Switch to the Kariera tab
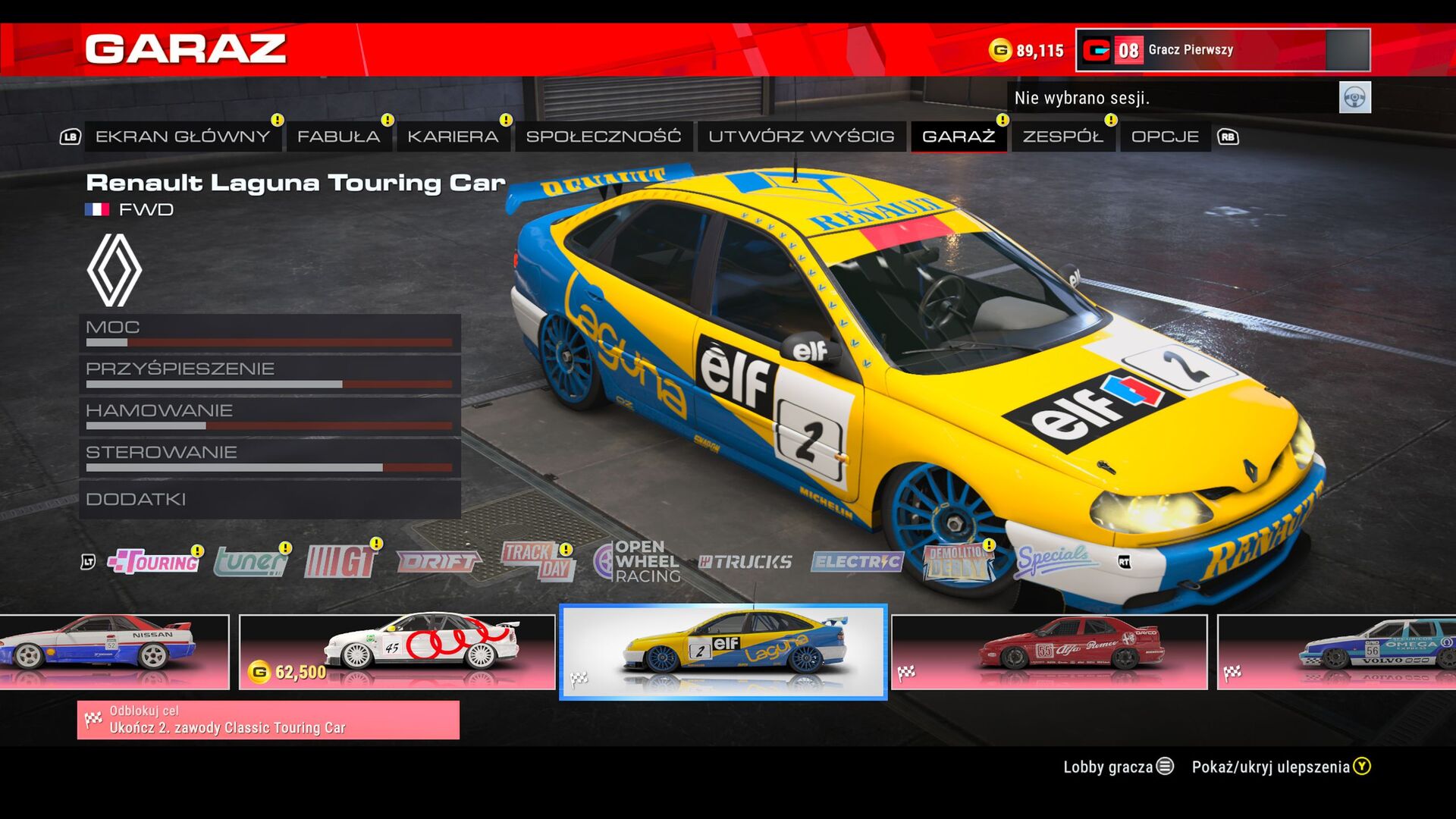Viewport: 1456px width, 819px height. pos(453,137)
